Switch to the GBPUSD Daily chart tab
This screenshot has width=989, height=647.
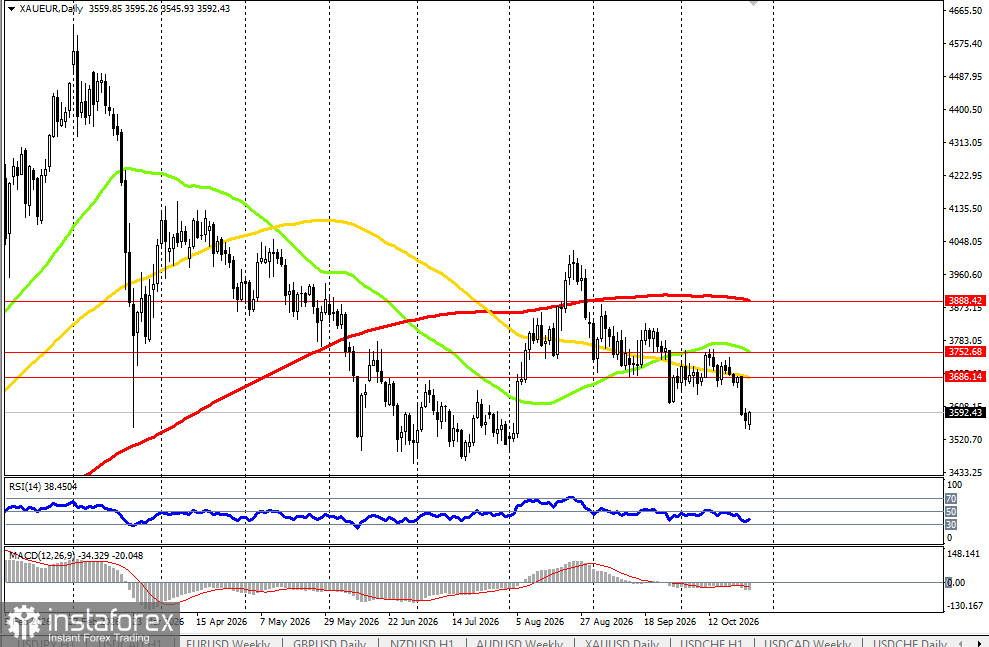click(329, 643)
